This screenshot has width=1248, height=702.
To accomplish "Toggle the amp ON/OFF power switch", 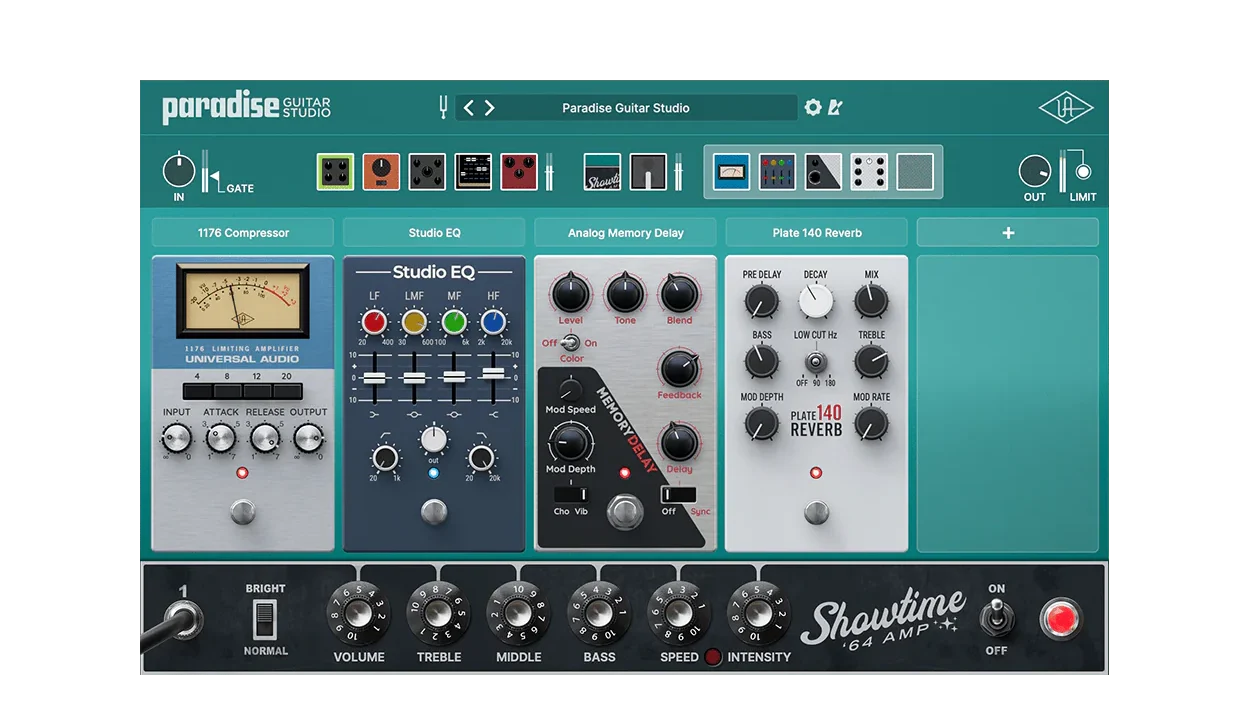I will (996, 618).
